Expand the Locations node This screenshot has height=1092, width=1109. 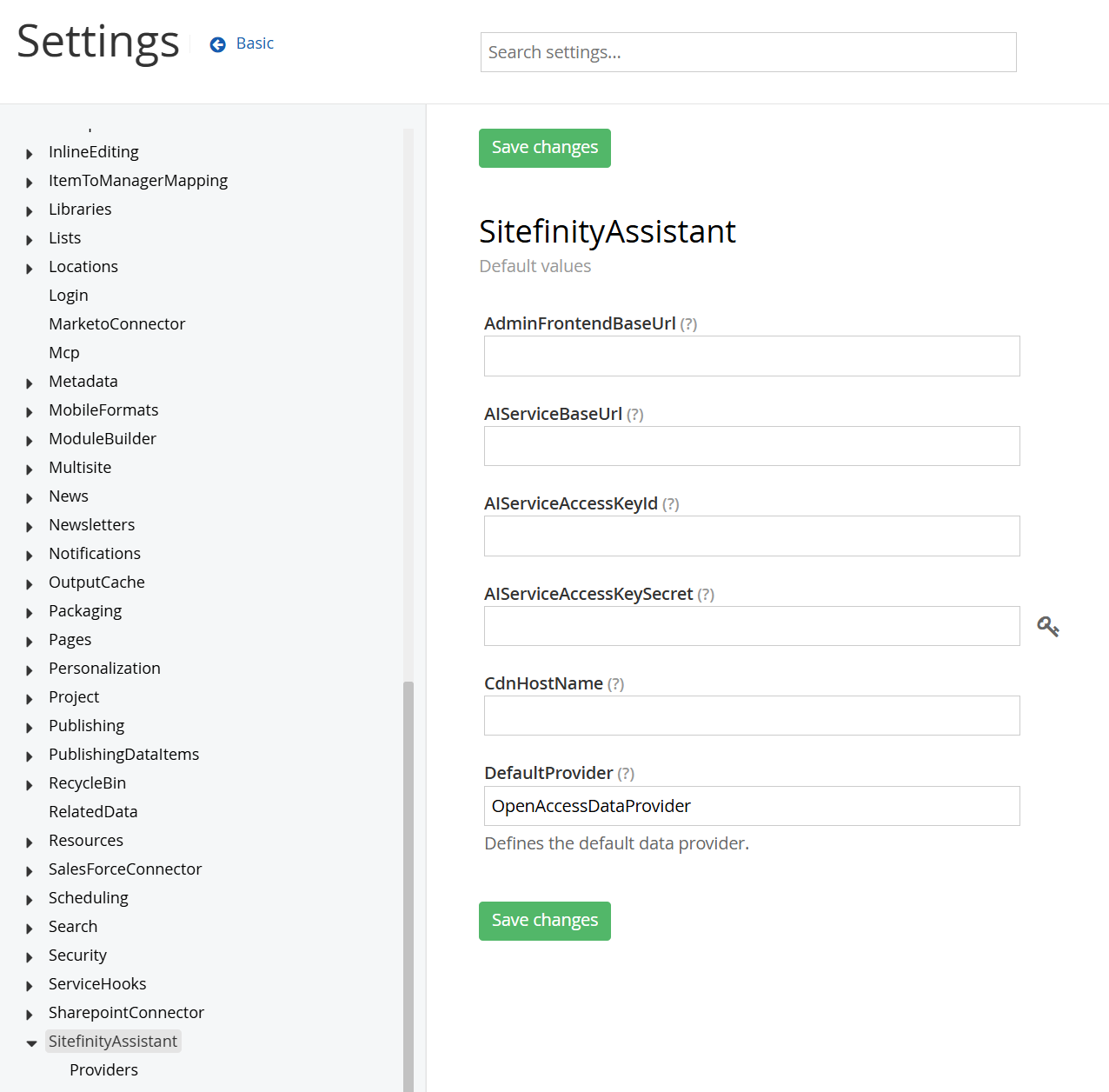[x=30, y=269]
